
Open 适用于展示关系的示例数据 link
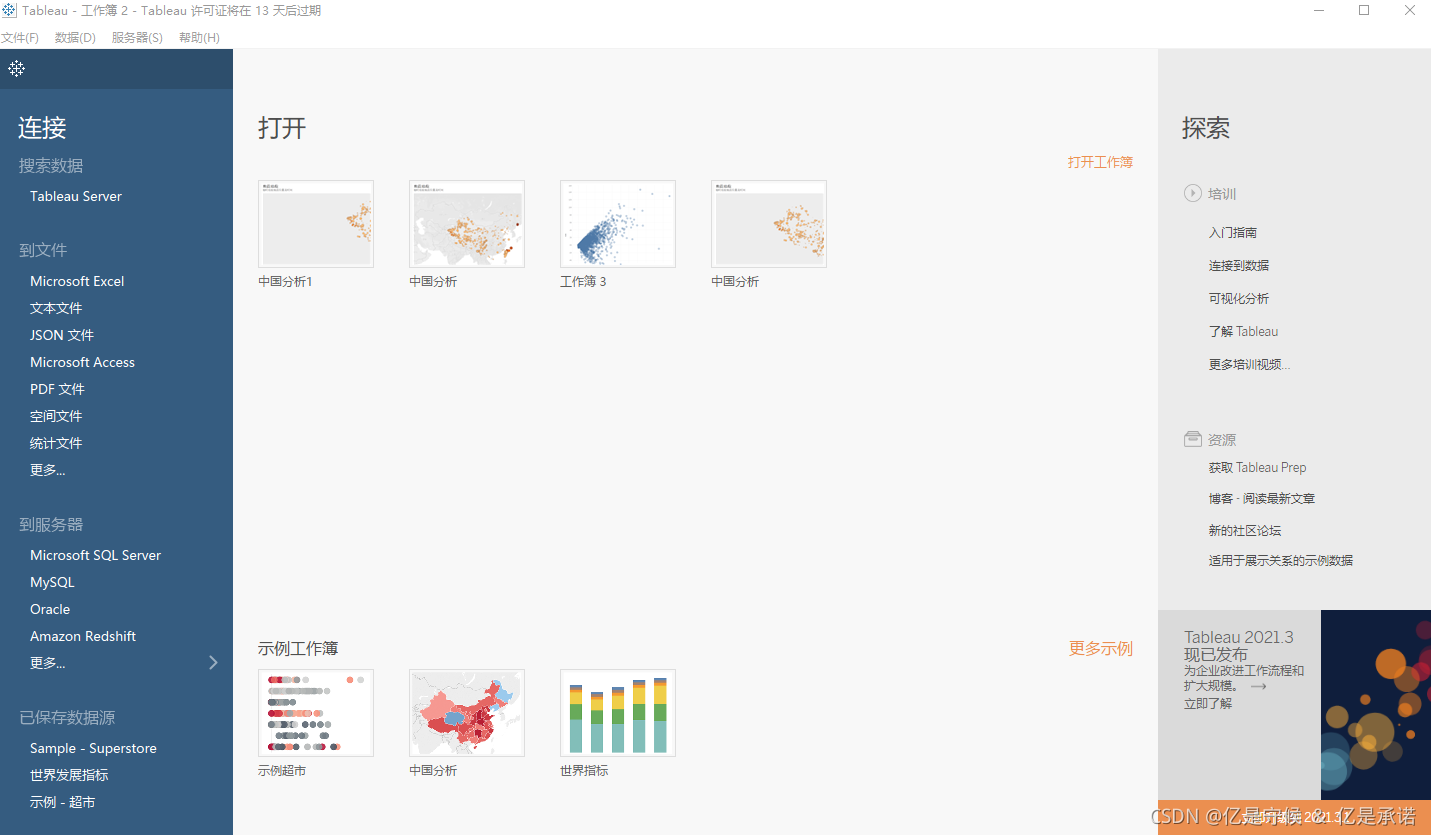1280,561
